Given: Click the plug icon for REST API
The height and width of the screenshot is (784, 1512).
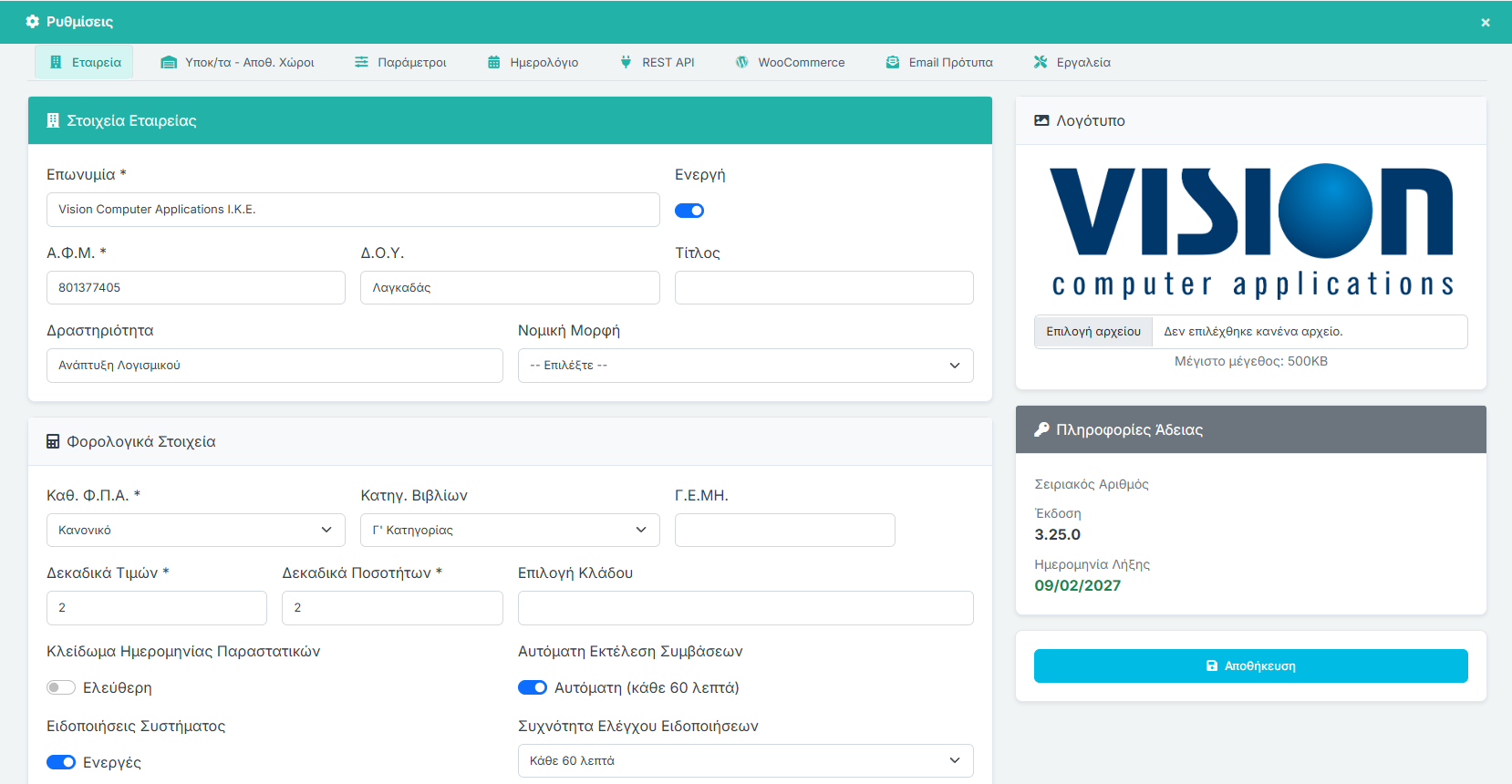Looking at the screenshot, I should pos(626,62).
